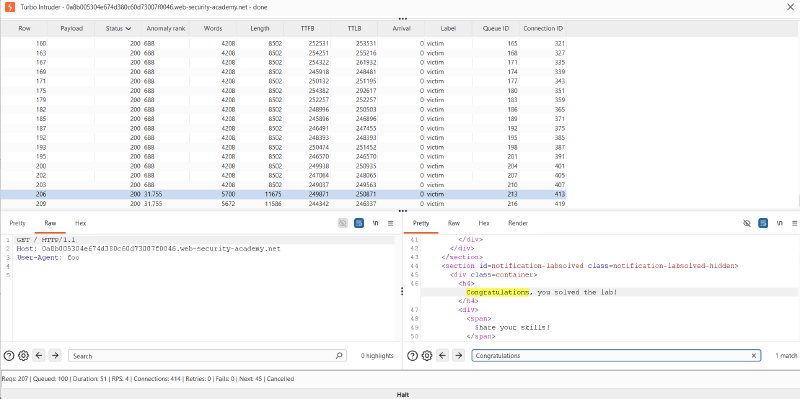This screenshot has height=399, width=800.
Task: Close the Turbo Intruder window
Action: (x=790, y=7)
